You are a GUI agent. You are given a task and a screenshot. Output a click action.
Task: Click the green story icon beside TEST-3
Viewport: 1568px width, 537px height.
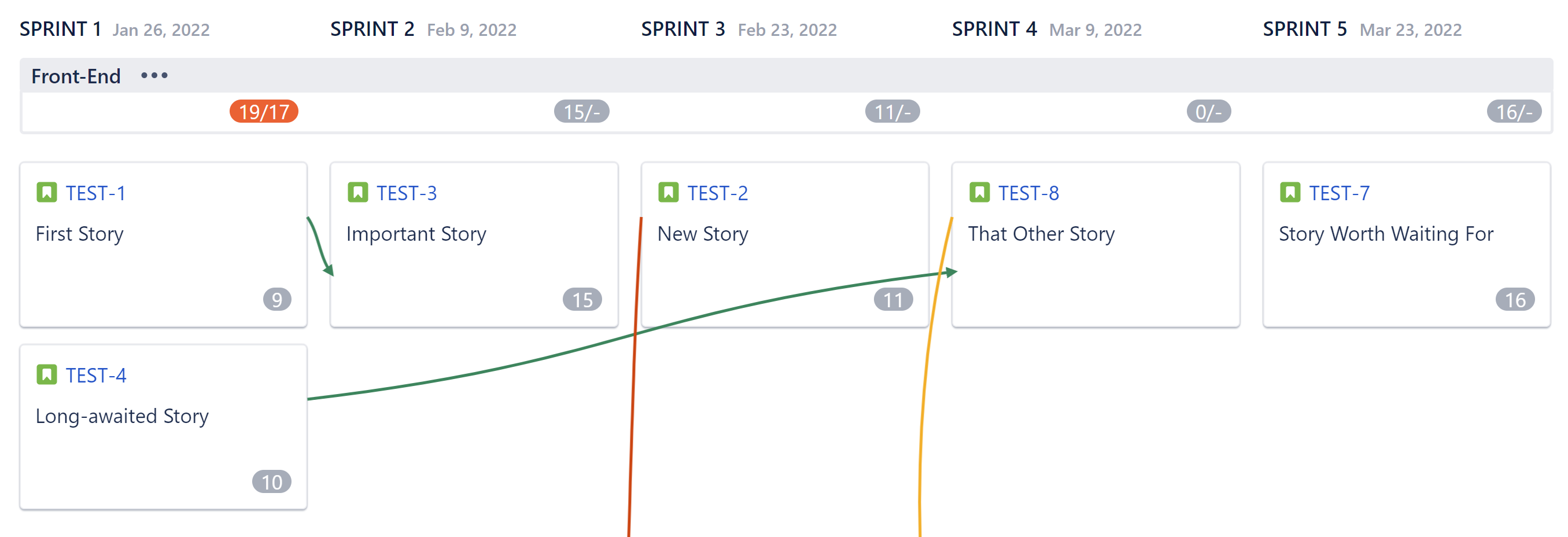359,192
